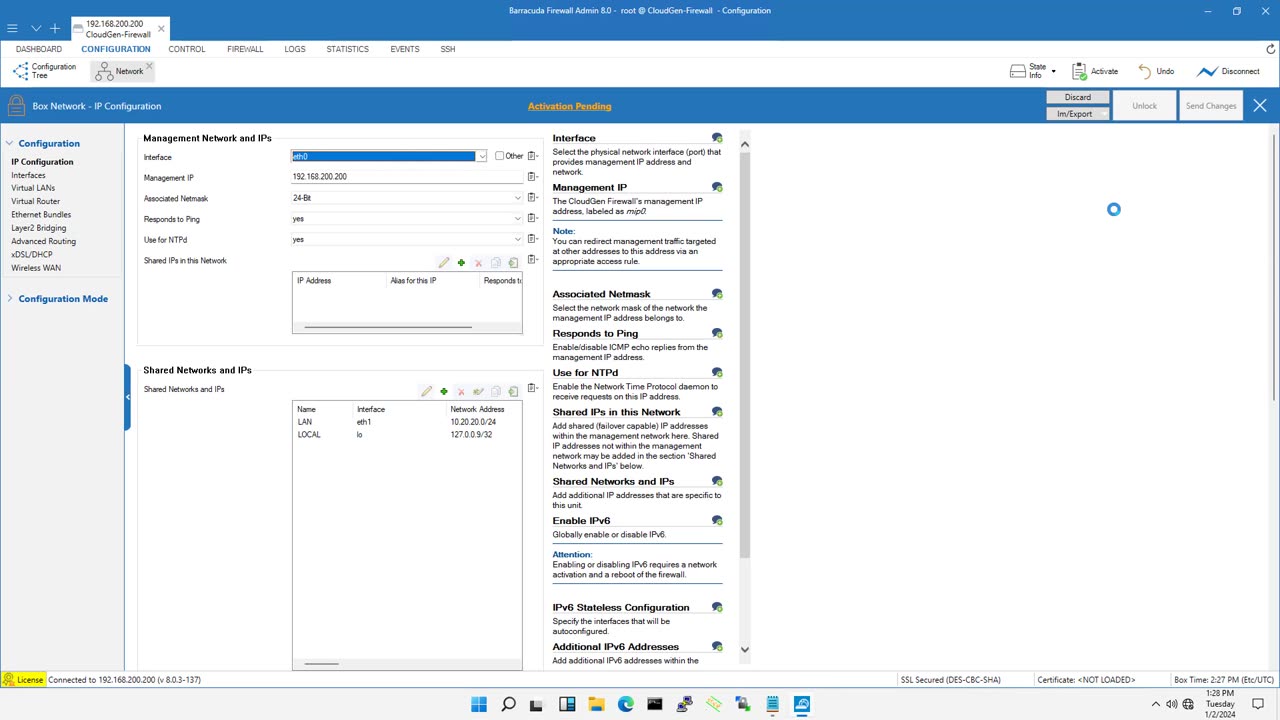This screenshot has height=720, width=1280.
Task: Open Layer2 Bridging settings
Action: click(x=38, y=228)
